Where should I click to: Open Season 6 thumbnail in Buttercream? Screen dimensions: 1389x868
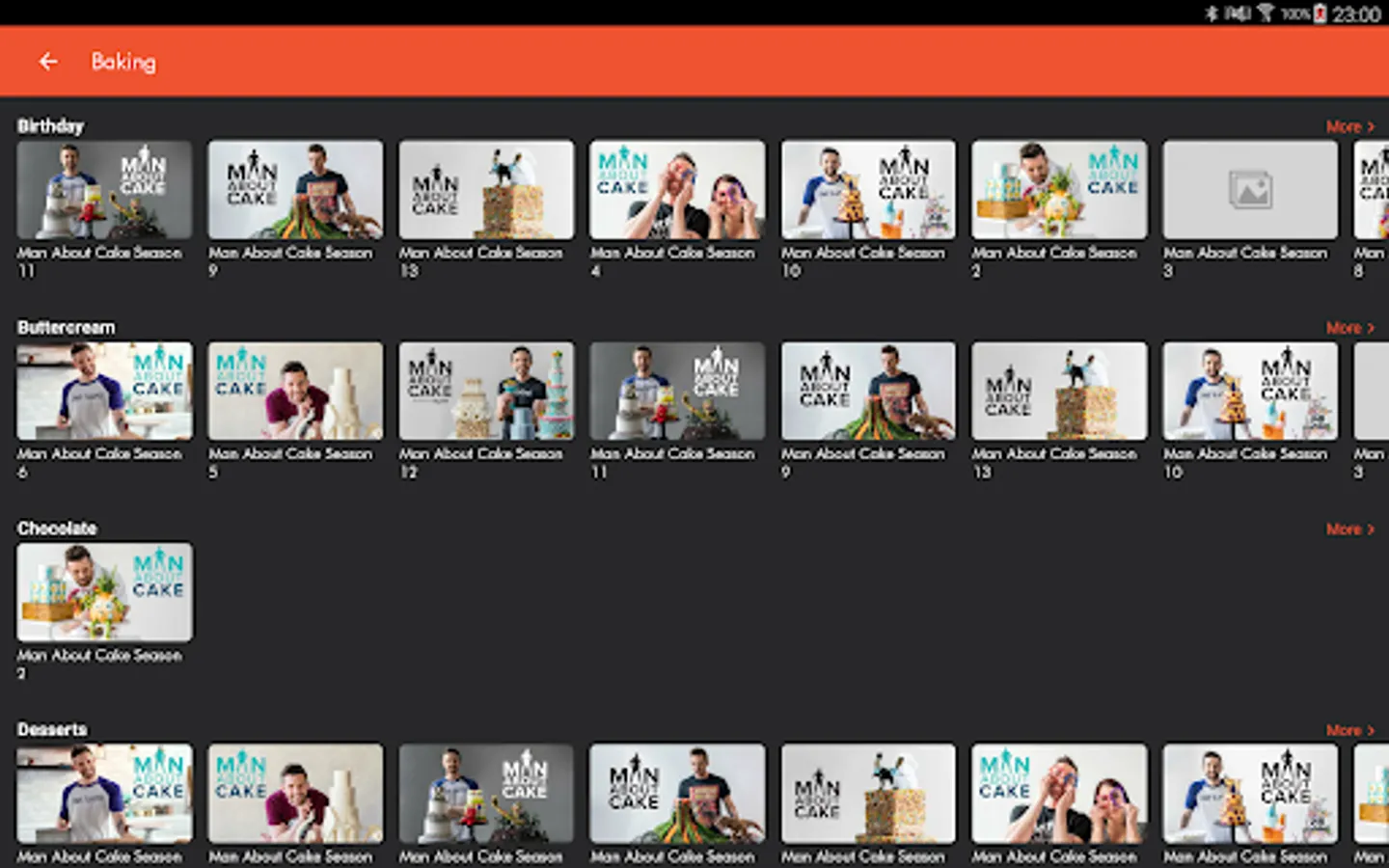104,391
